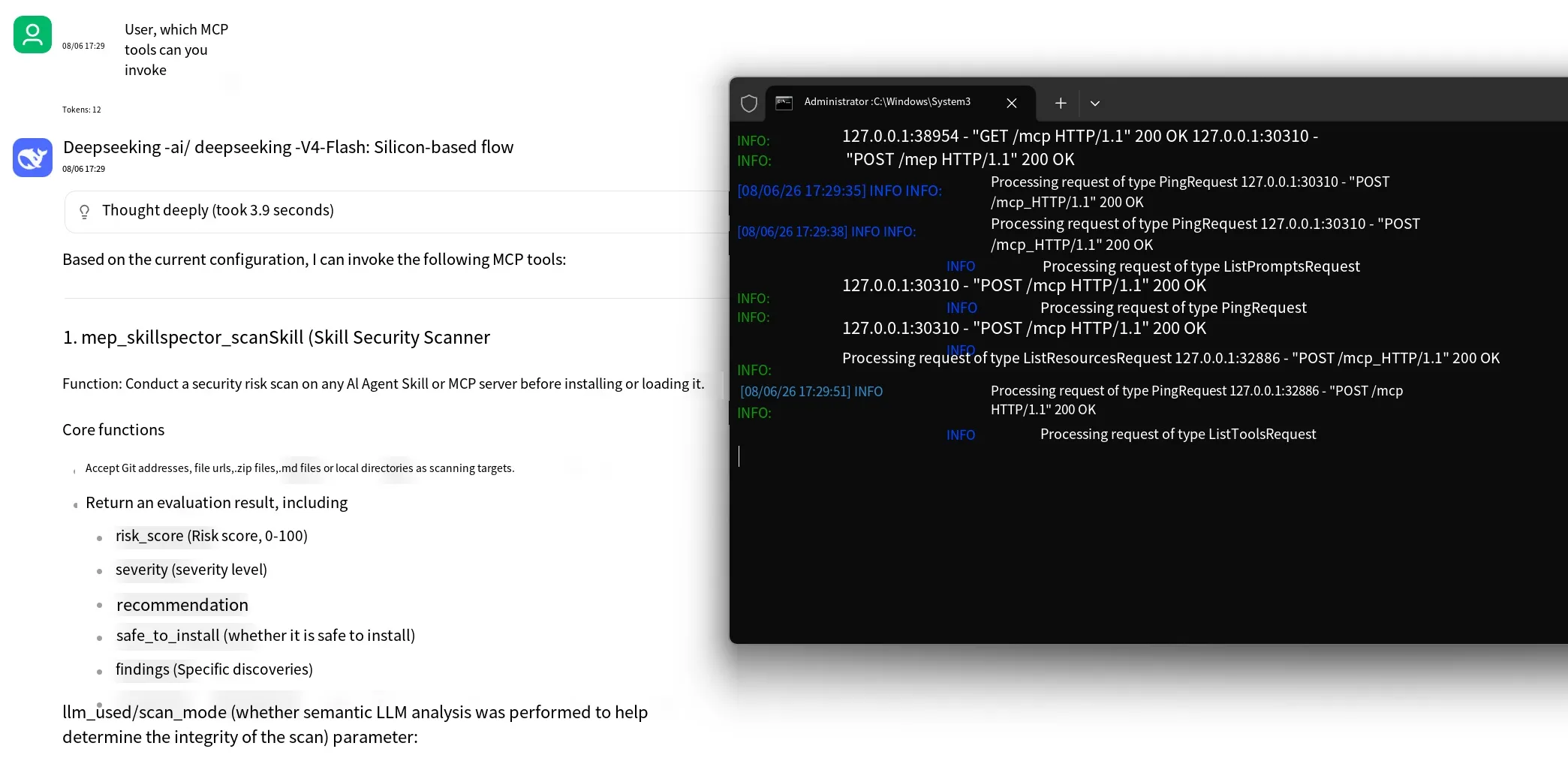Click the terminal text cursor line
1568x776 pixels.
click(x=739, y=456)
